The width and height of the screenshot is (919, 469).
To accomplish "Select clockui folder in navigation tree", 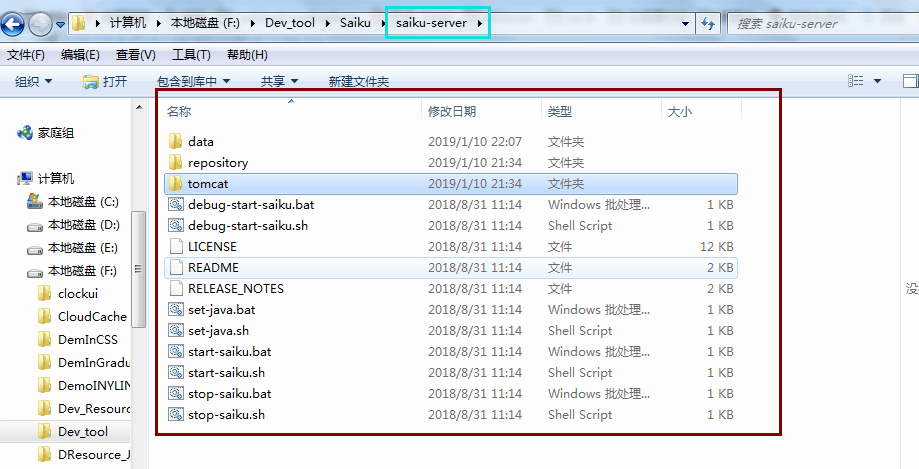I will point(77,294).
